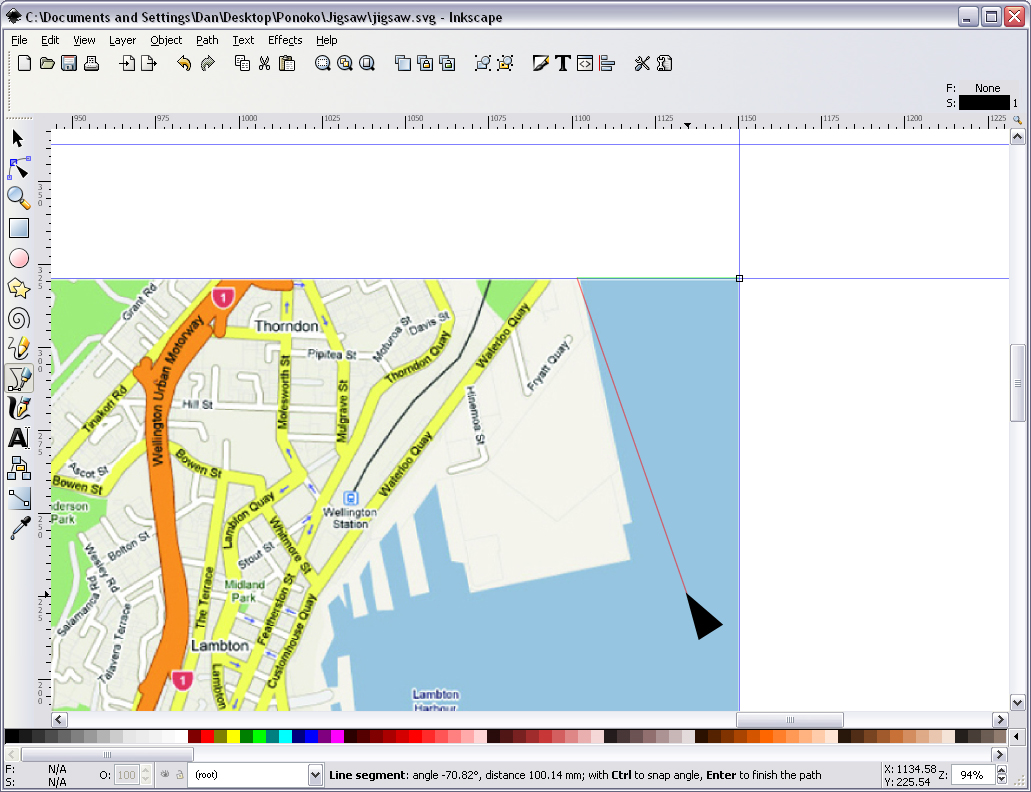Toggle the layer lock icon
1031x792 pixels.
179,775
